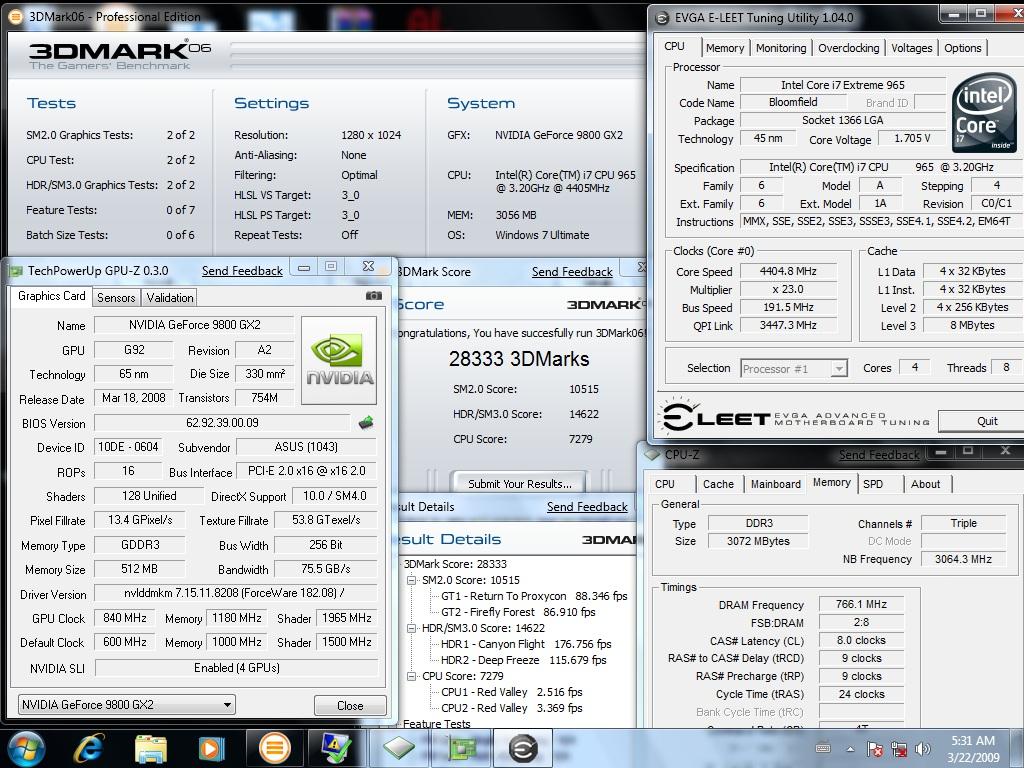Image resolution: width=1025 pixels, height=768 pixels.
Task: Switch to the E-LEET taskbar icon
Action: point(523,748)
